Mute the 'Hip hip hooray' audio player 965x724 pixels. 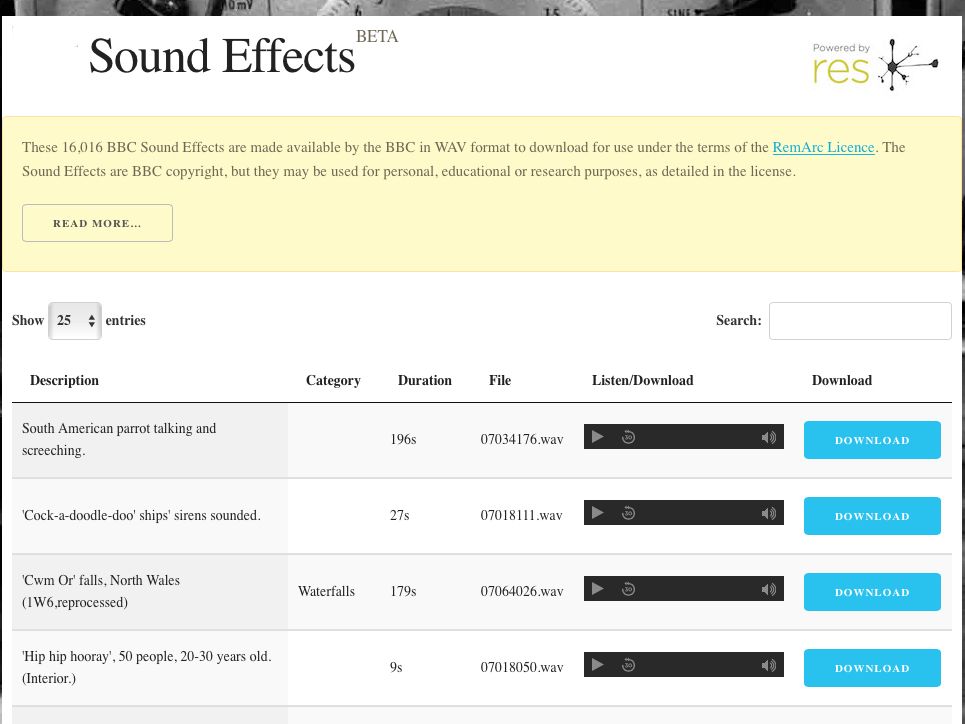[x=768, y=665]
